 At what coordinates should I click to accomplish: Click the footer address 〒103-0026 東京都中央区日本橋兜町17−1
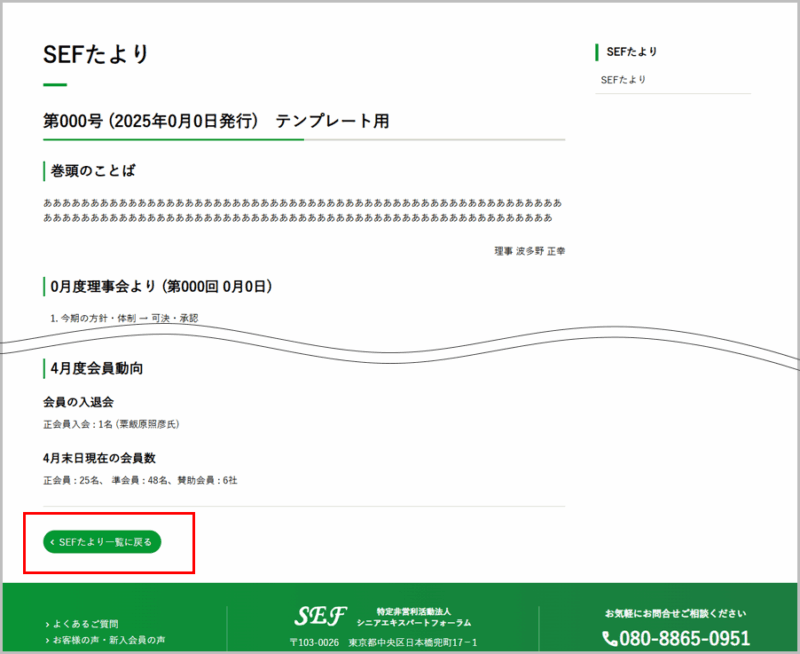[383, 642]
